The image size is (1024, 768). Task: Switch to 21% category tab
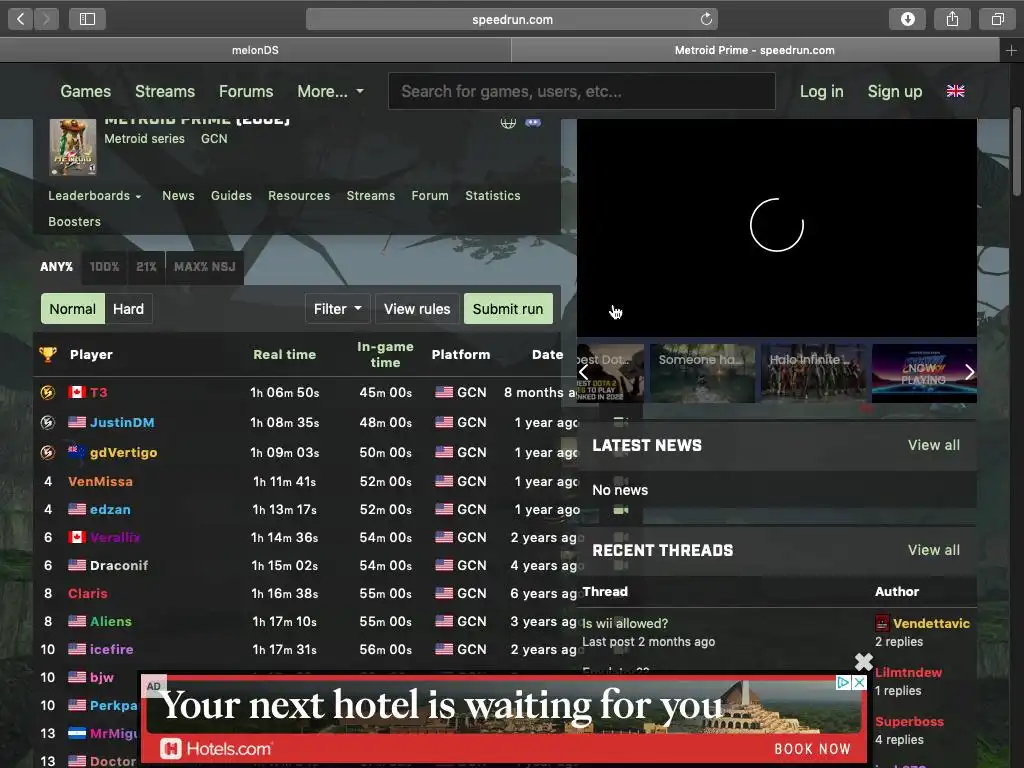point(146,267)
